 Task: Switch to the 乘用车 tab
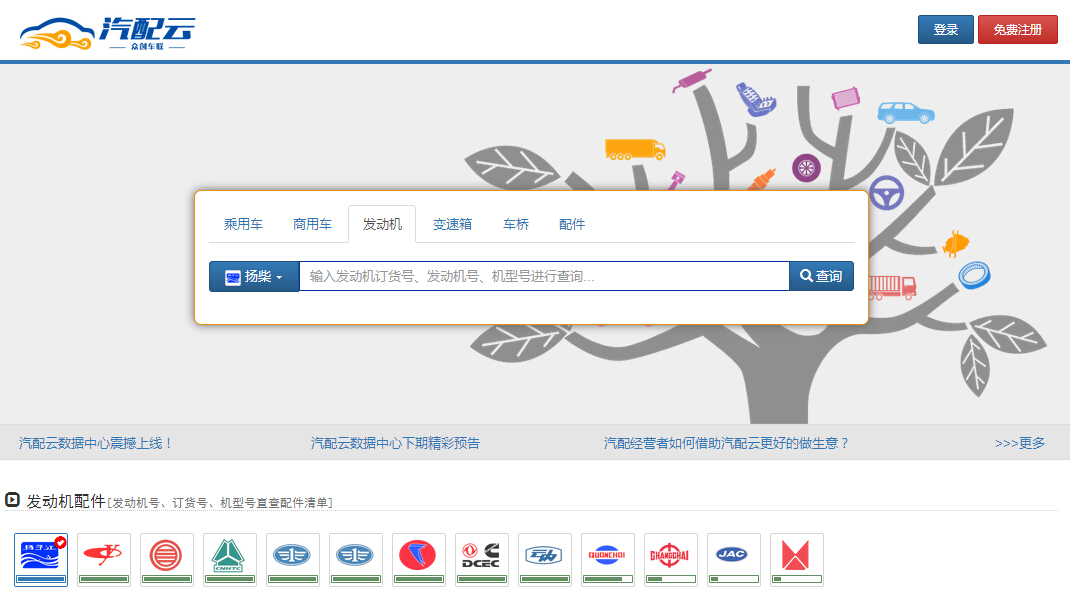(243, 224)
